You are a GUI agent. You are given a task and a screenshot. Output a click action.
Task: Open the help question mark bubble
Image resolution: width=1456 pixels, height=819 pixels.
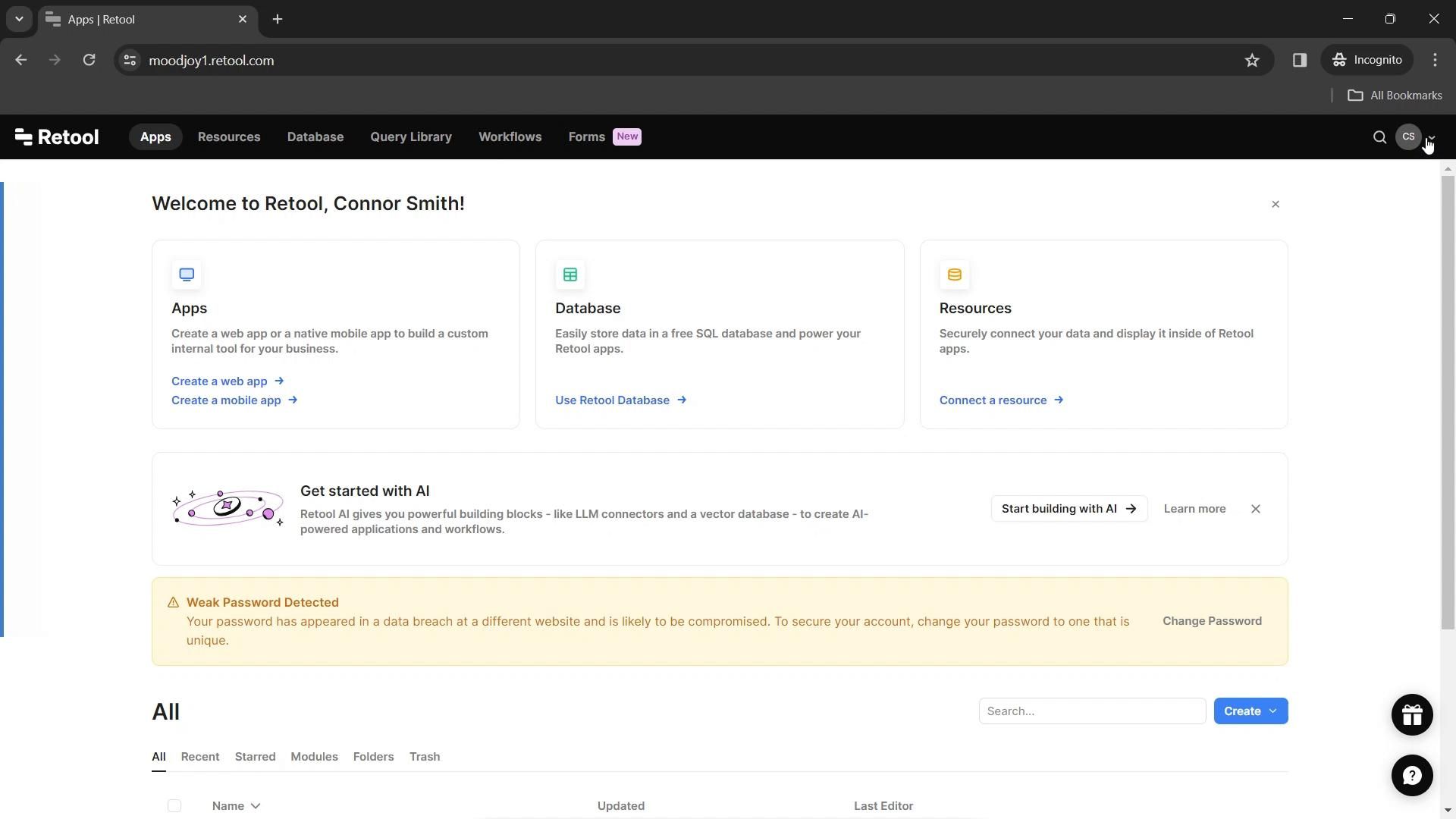click(x=1411, y=776)
